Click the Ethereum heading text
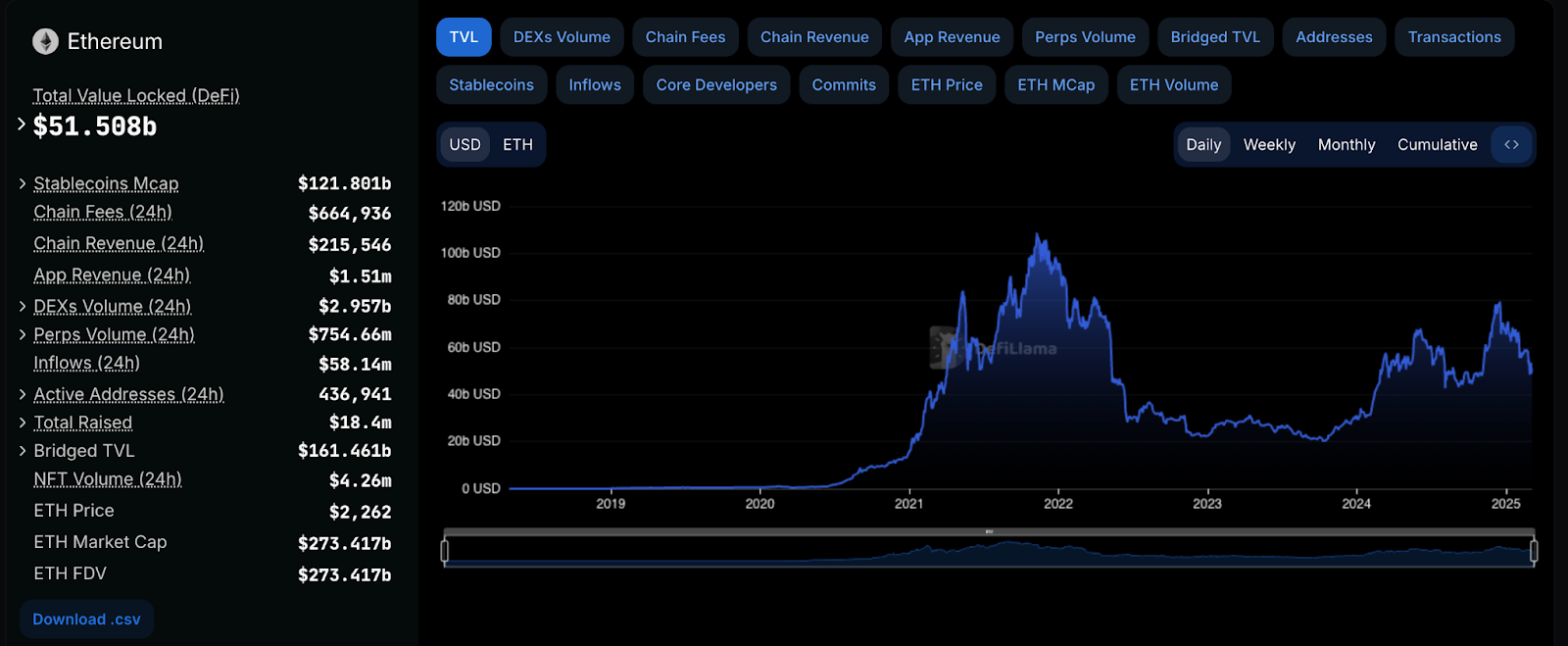 [x=115, y=41]
